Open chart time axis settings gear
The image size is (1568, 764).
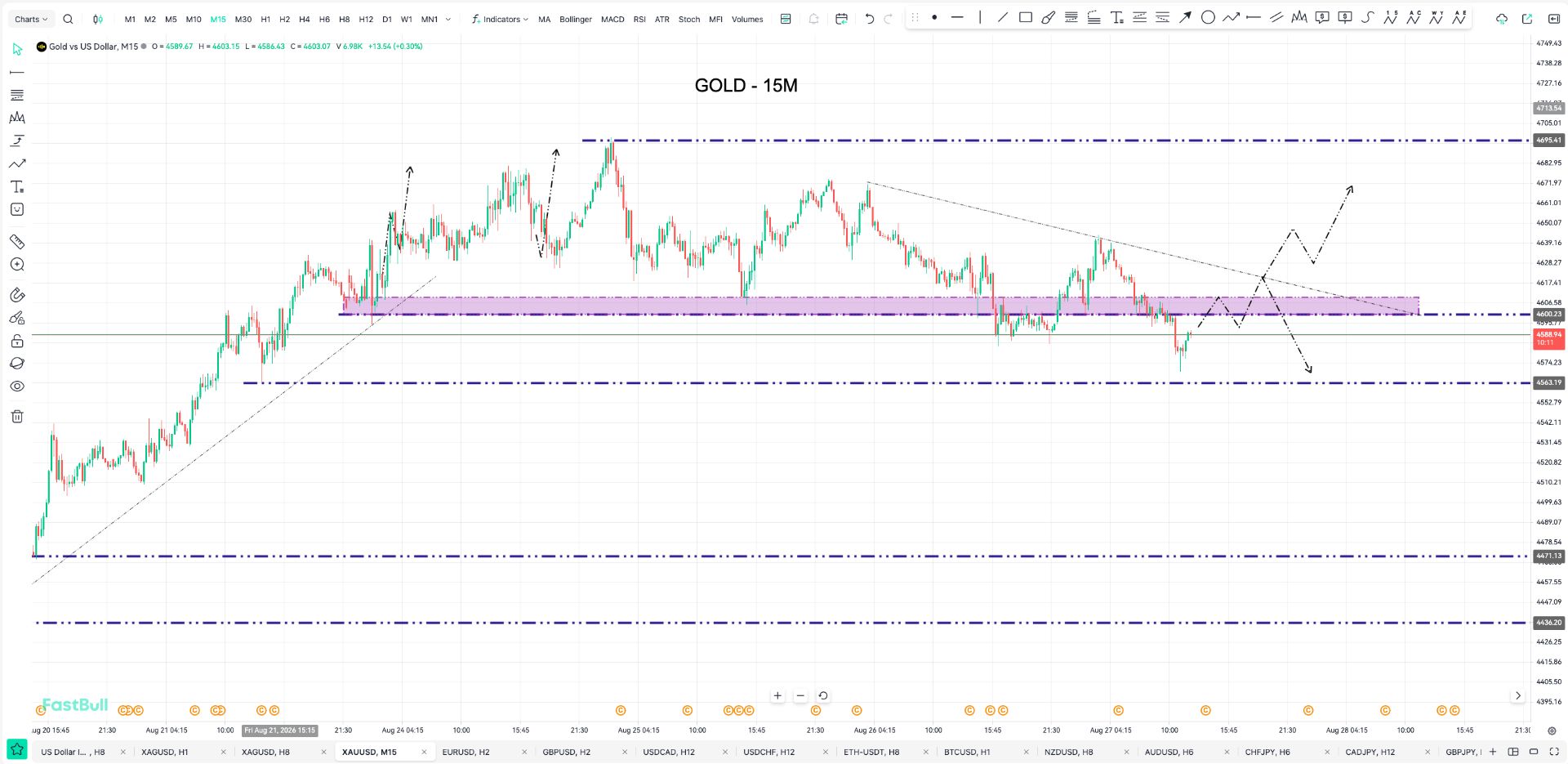click(x=1551, y=730)
